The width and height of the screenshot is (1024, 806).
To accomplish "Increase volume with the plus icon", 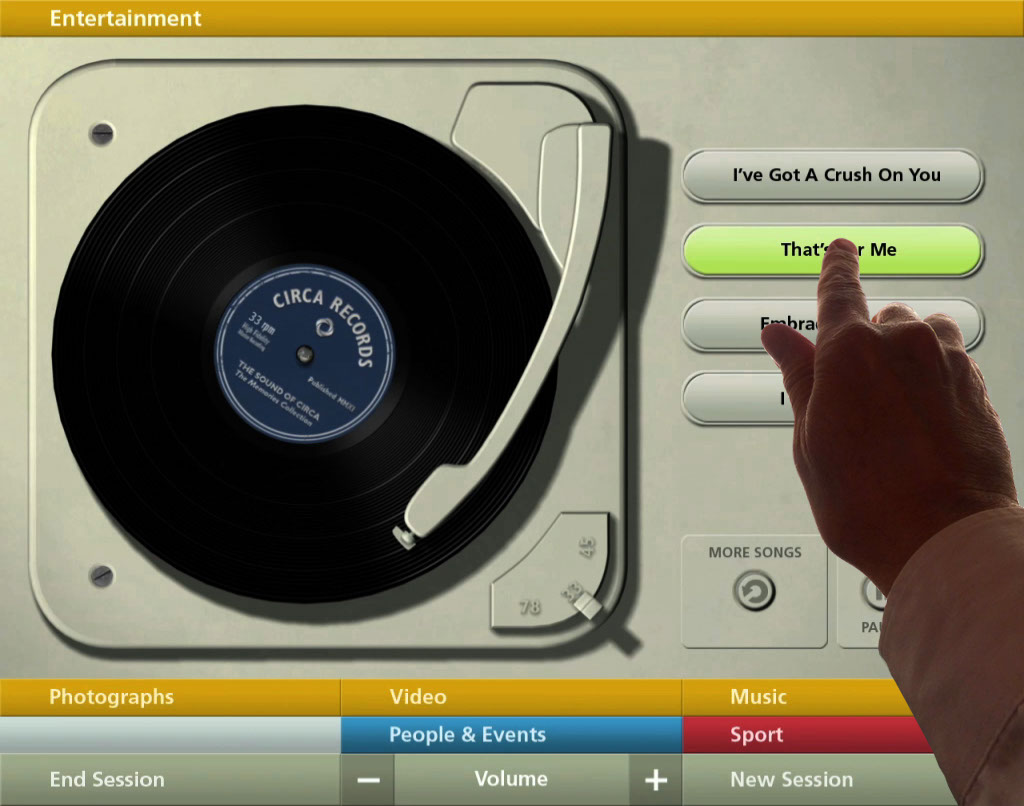I will [x=655, y=780].
